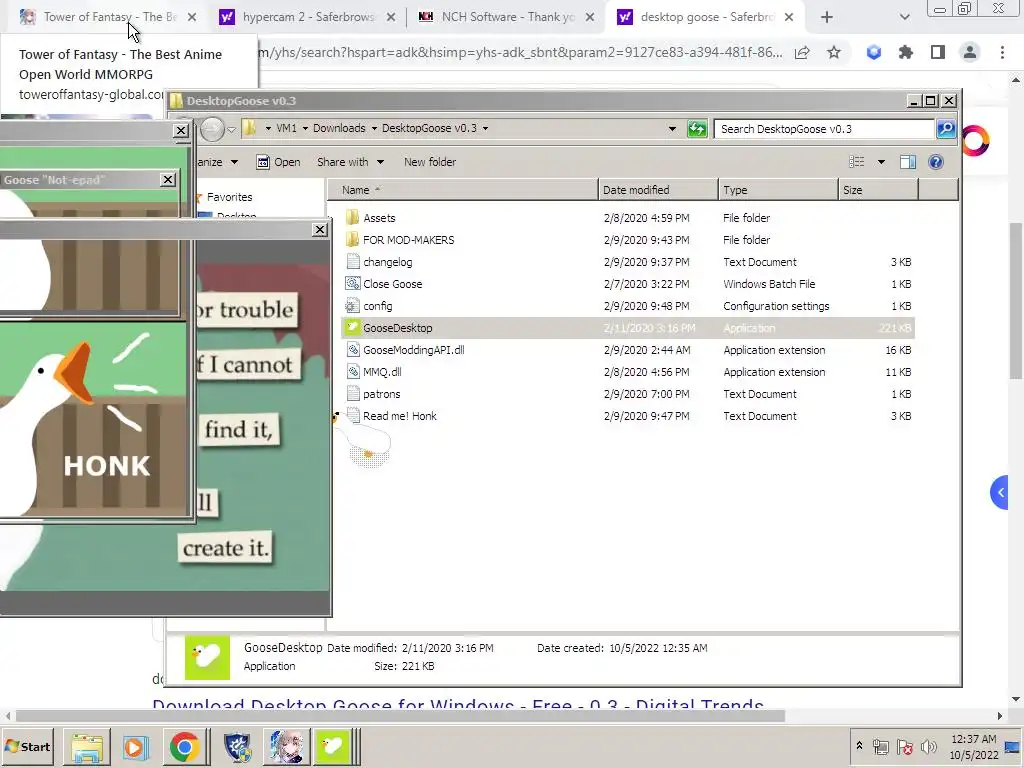1024x768 pixels.
Task: Select the GooseDesktop application icon
Action: (353, 328)
